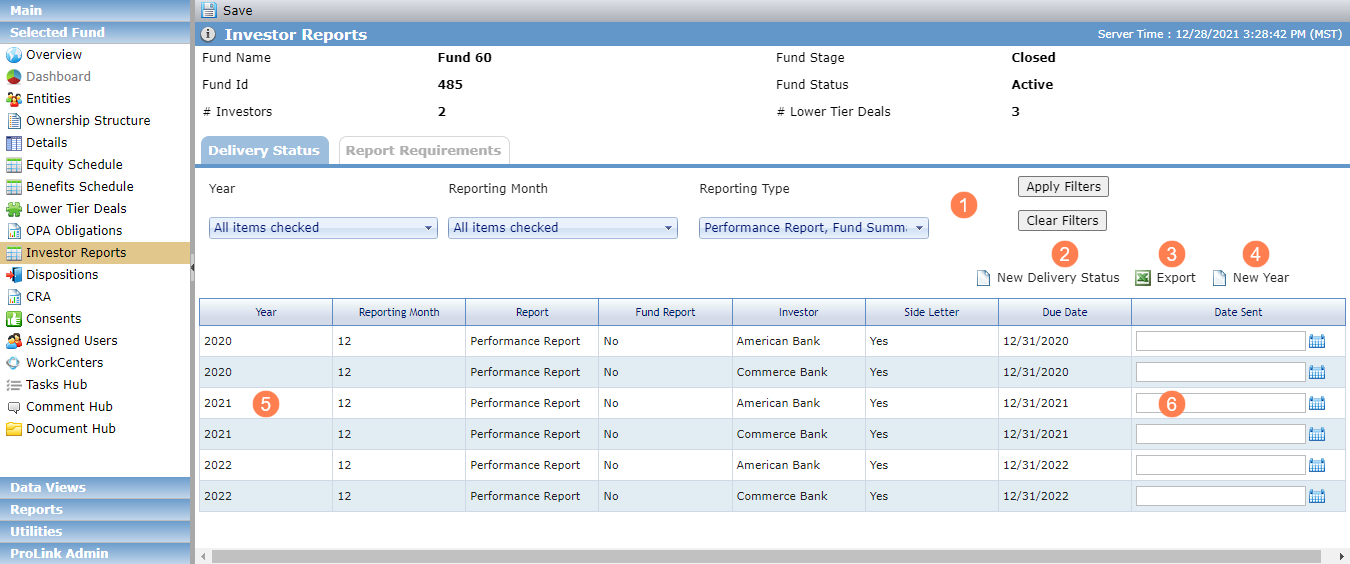
Task: Open calendar for 2020 American Bank row
Action: point(1317,341)
